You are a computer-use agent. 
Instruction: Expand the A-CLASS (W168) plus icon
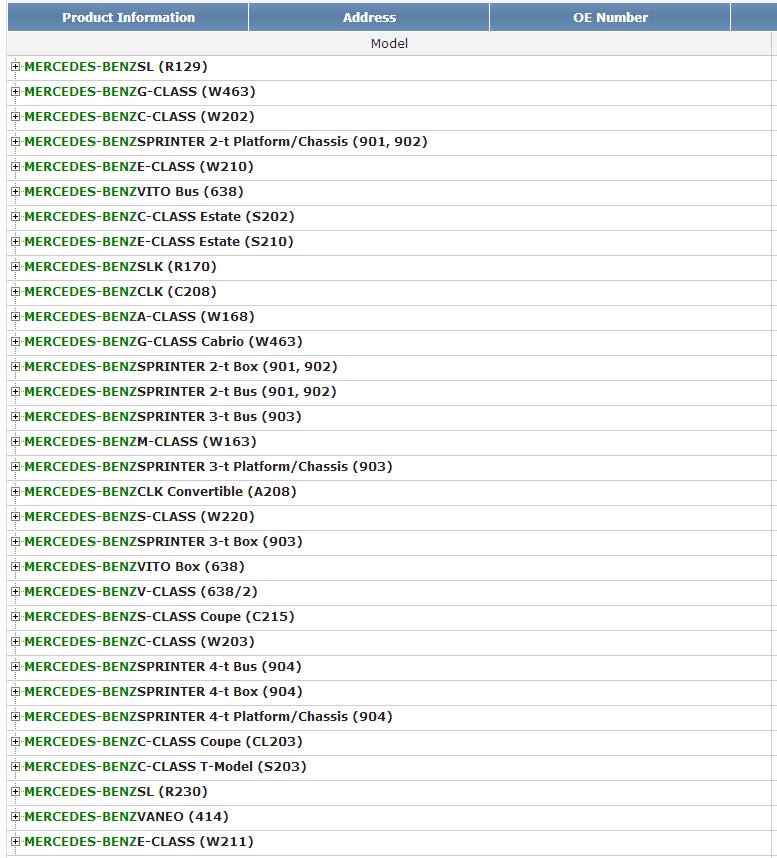coord(15,316)
